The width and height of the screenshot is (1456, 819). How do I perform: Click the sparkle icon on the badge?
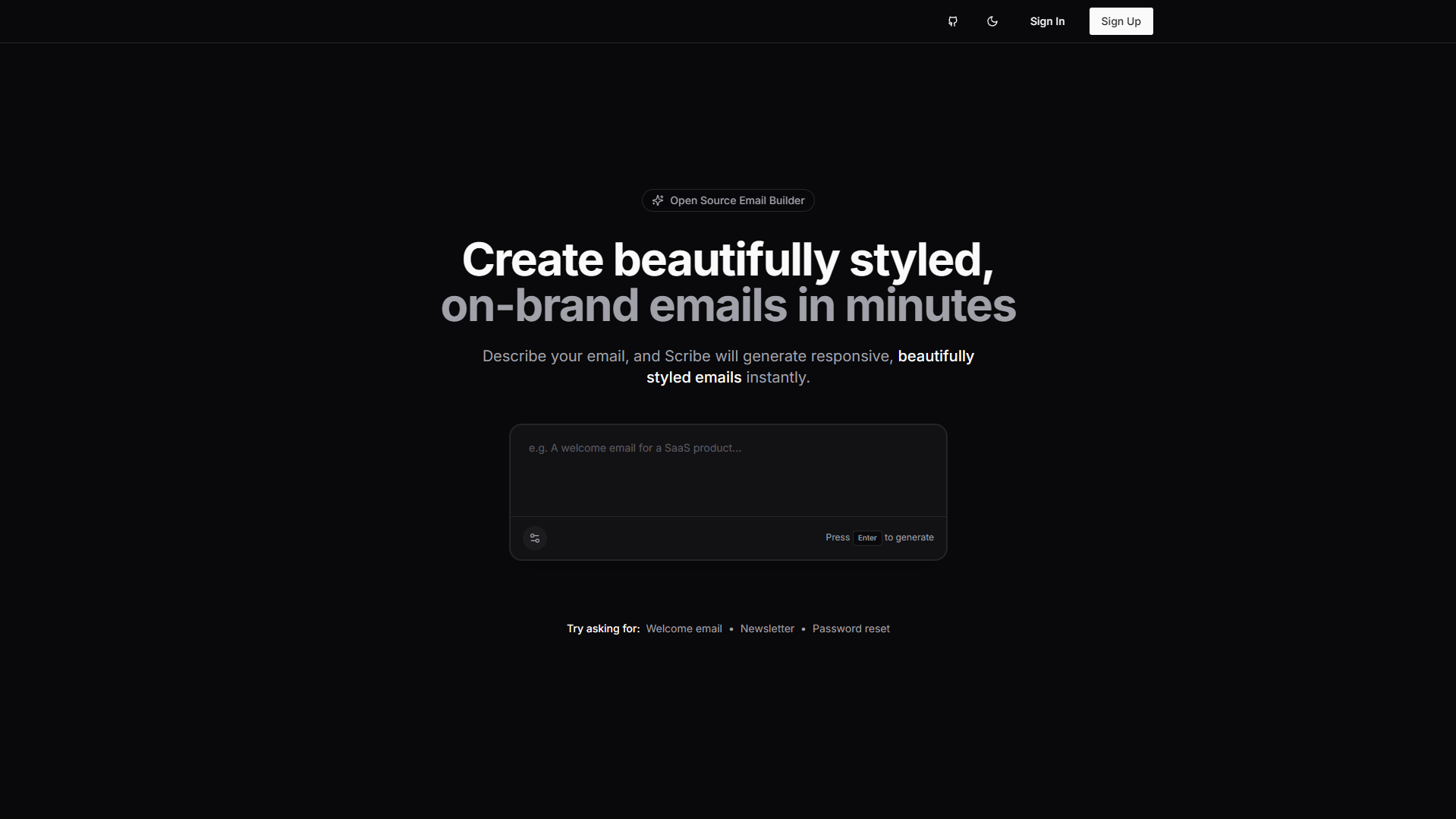coord(657,200)
